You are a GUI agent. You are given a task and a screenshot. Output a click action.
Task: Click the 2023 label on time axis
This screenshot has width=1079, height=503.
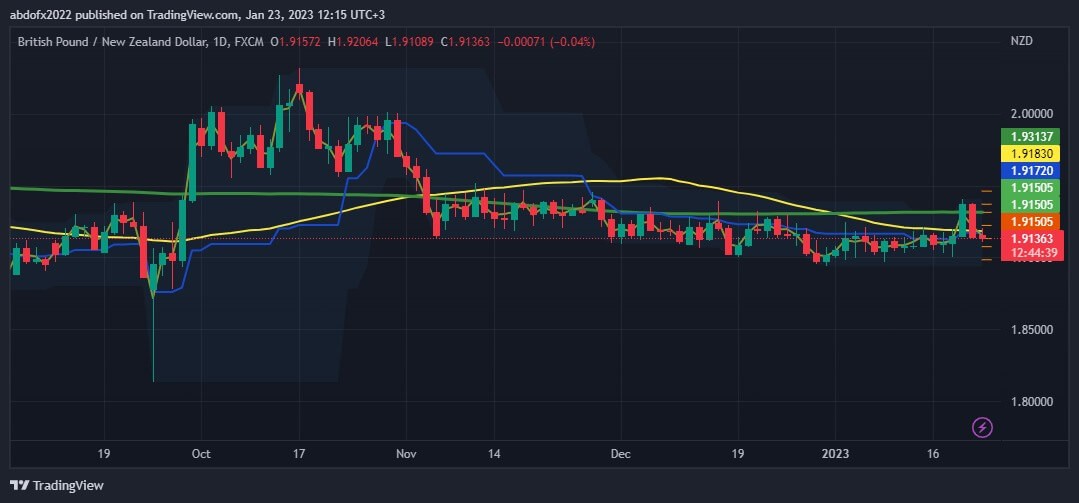click(835, 453)
